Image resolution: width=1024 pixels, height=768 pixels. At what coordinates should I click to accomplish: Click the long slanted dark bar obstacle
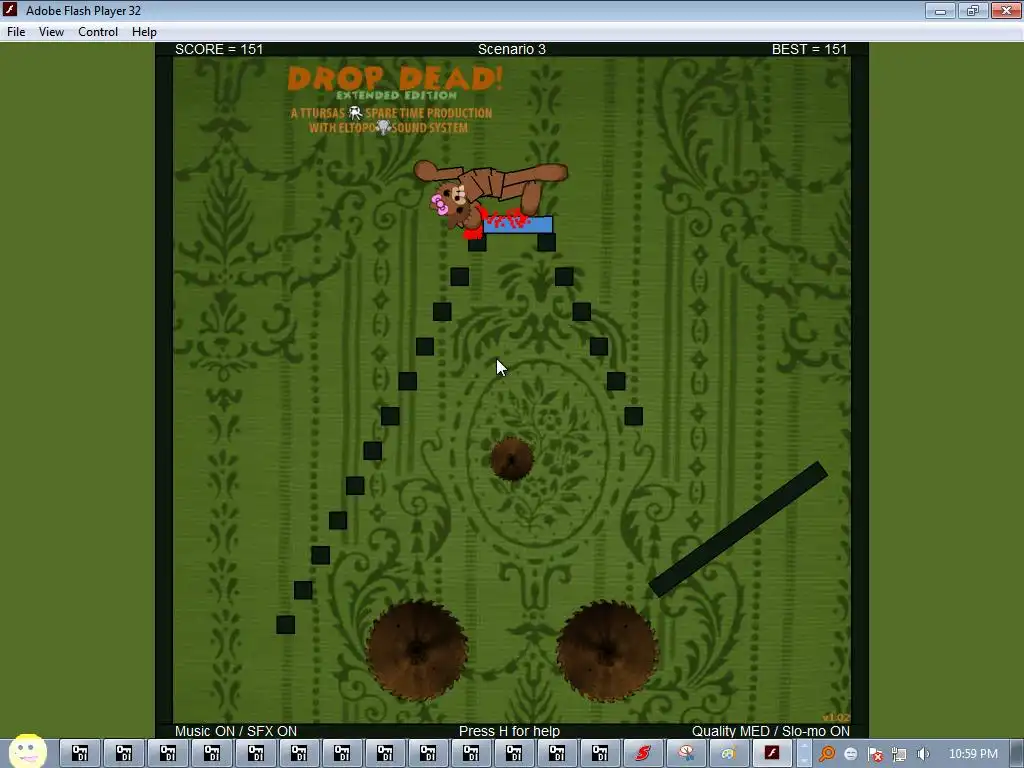(x=738, y=530)
